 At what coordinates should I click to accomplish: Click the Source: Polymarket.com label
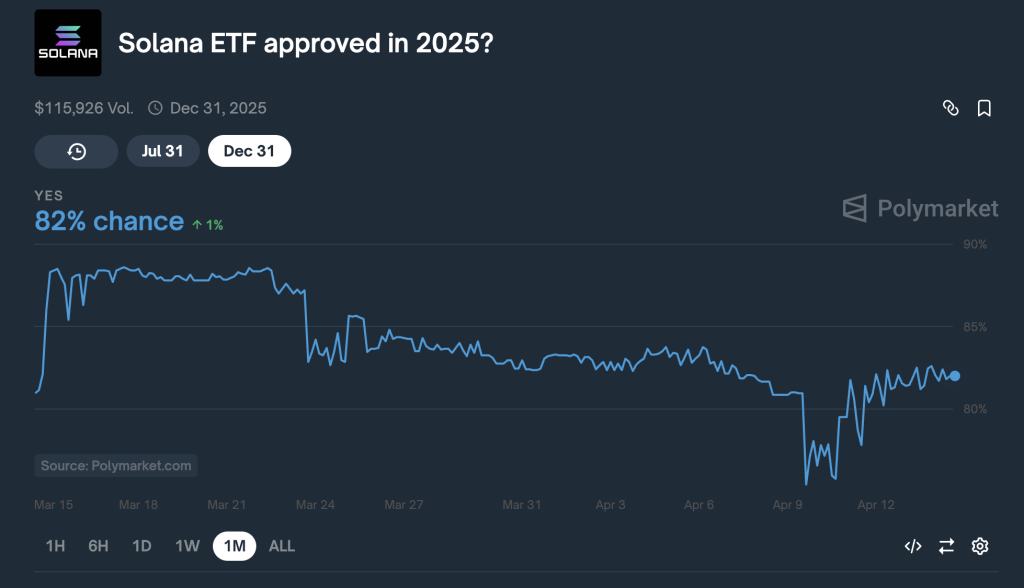[116, 466]
